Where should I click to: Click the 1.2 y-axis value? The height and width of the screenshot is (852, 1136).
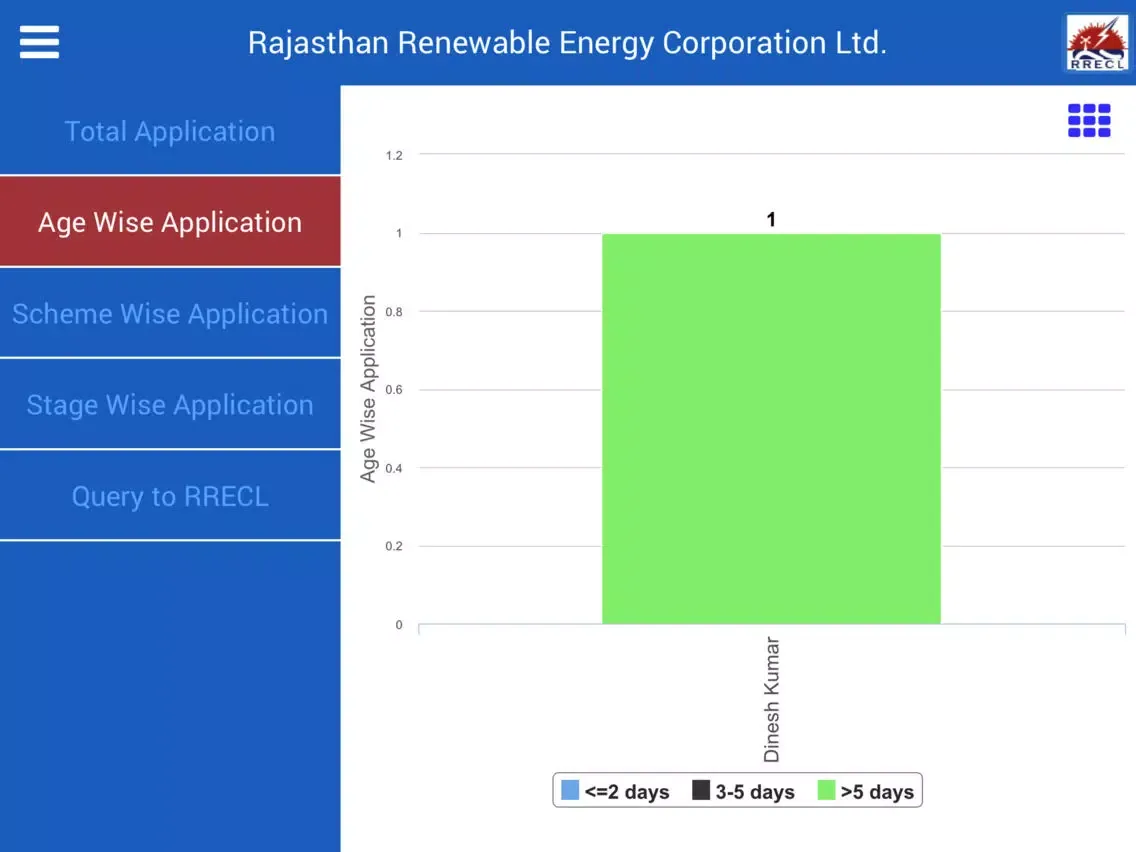394,155
